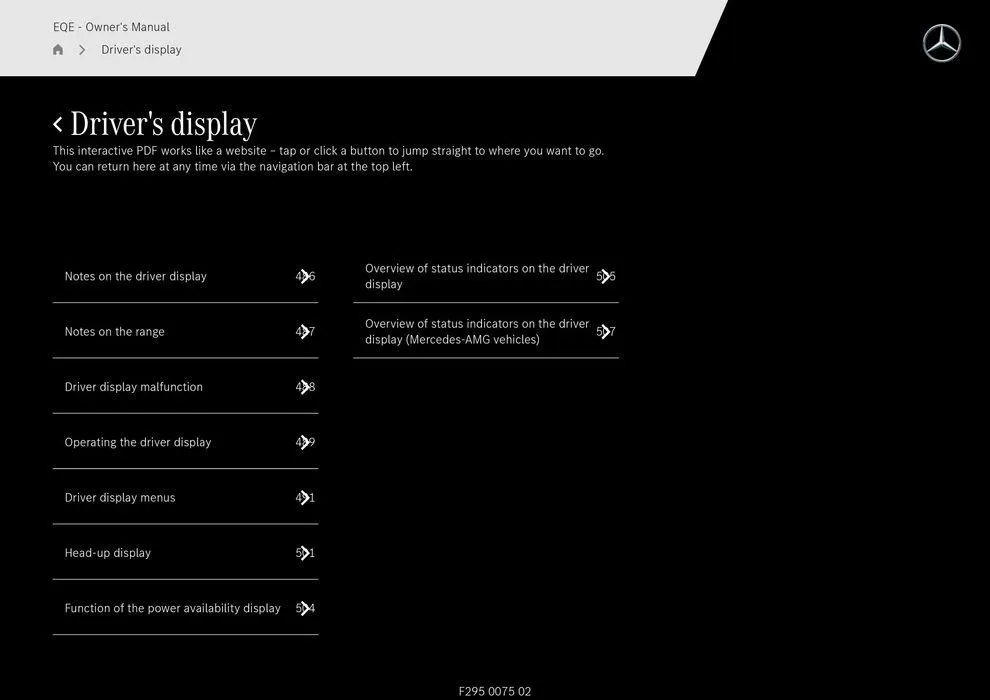The image size is (990, 700).
Task: Click the breadcrumb separator chevron icon
Action: pos(82,50)
